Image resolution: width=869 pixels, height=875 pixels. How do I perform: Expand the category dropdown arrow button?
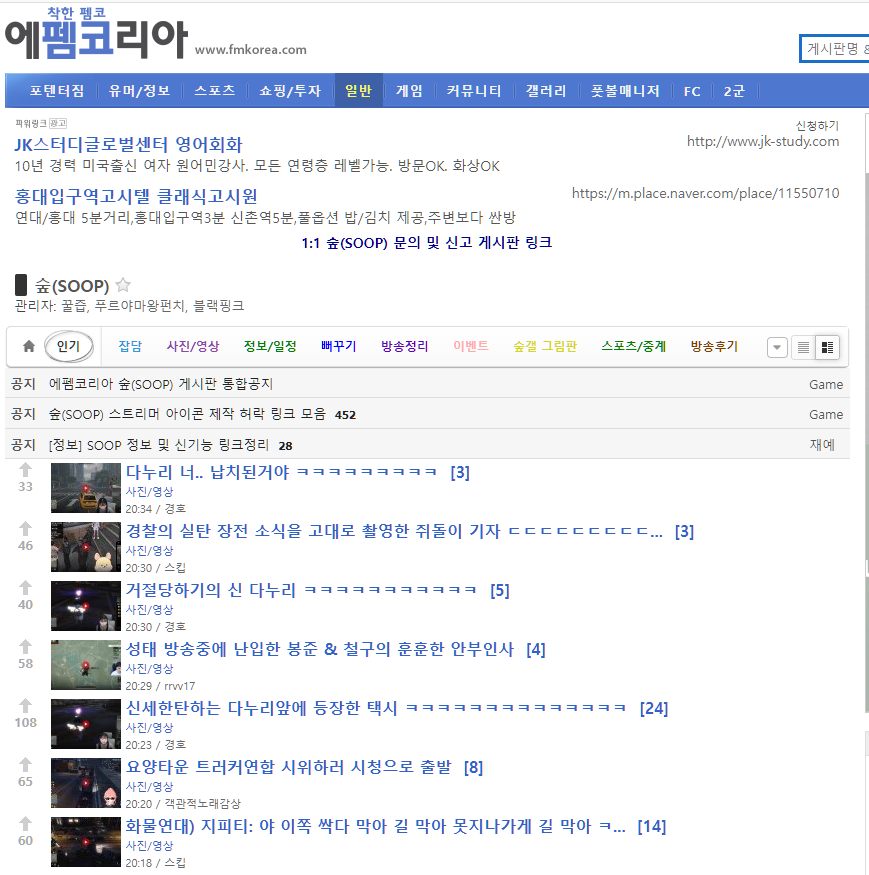pos(777,348)
